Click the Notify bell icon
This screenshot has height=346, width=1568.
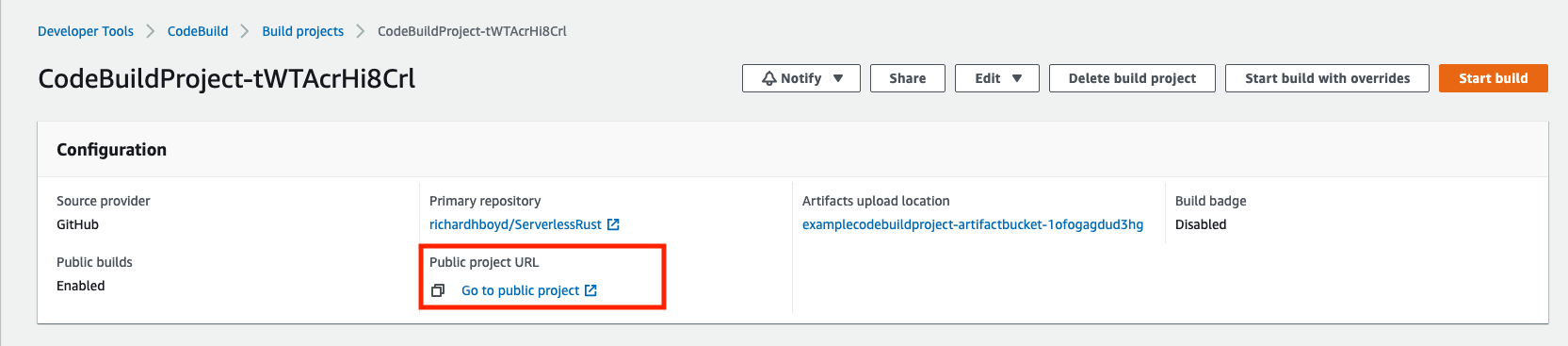[769, 78]
